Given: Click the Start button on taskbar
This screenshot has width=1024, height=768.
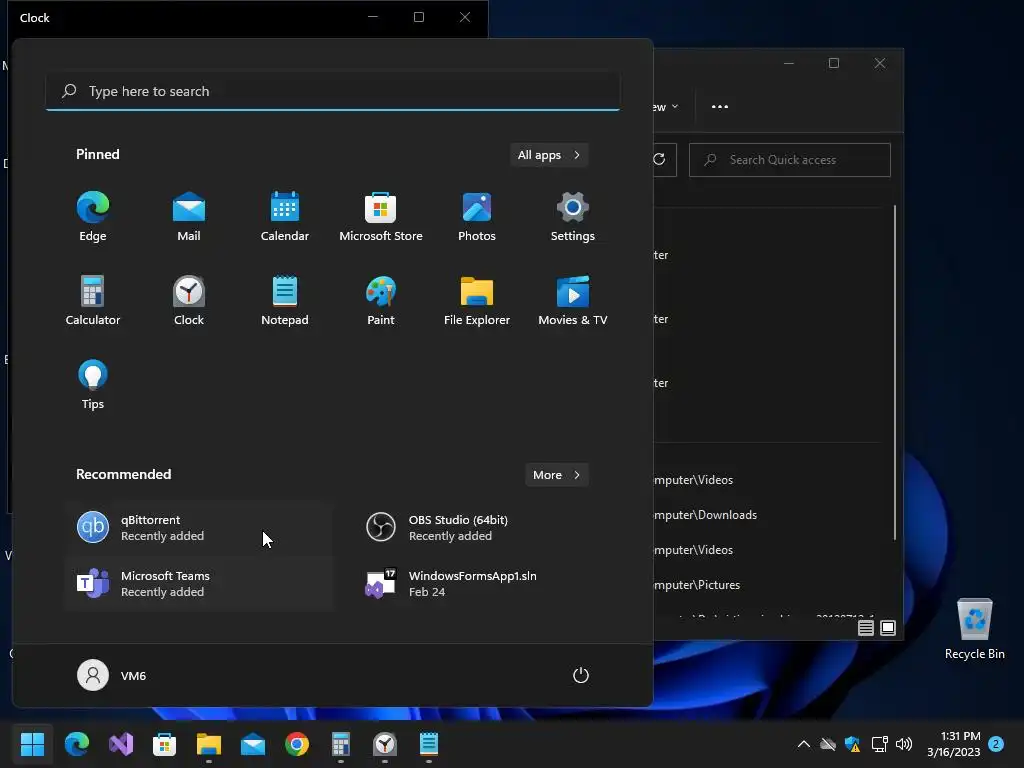Looking at the screenshot, I should point(32,744).
